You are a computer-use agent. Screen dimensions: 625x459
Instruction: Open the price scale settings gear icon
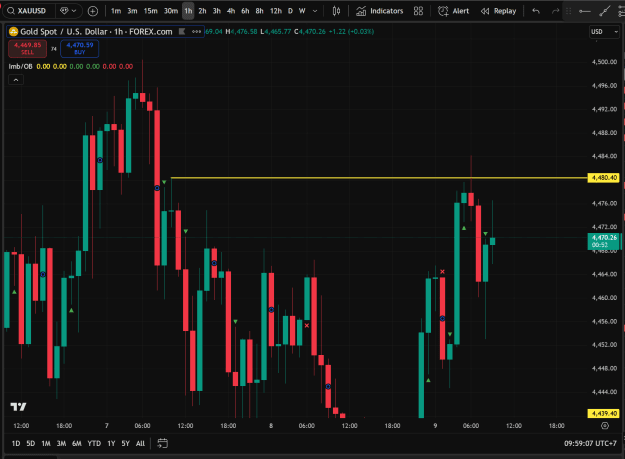click(605, 426)
